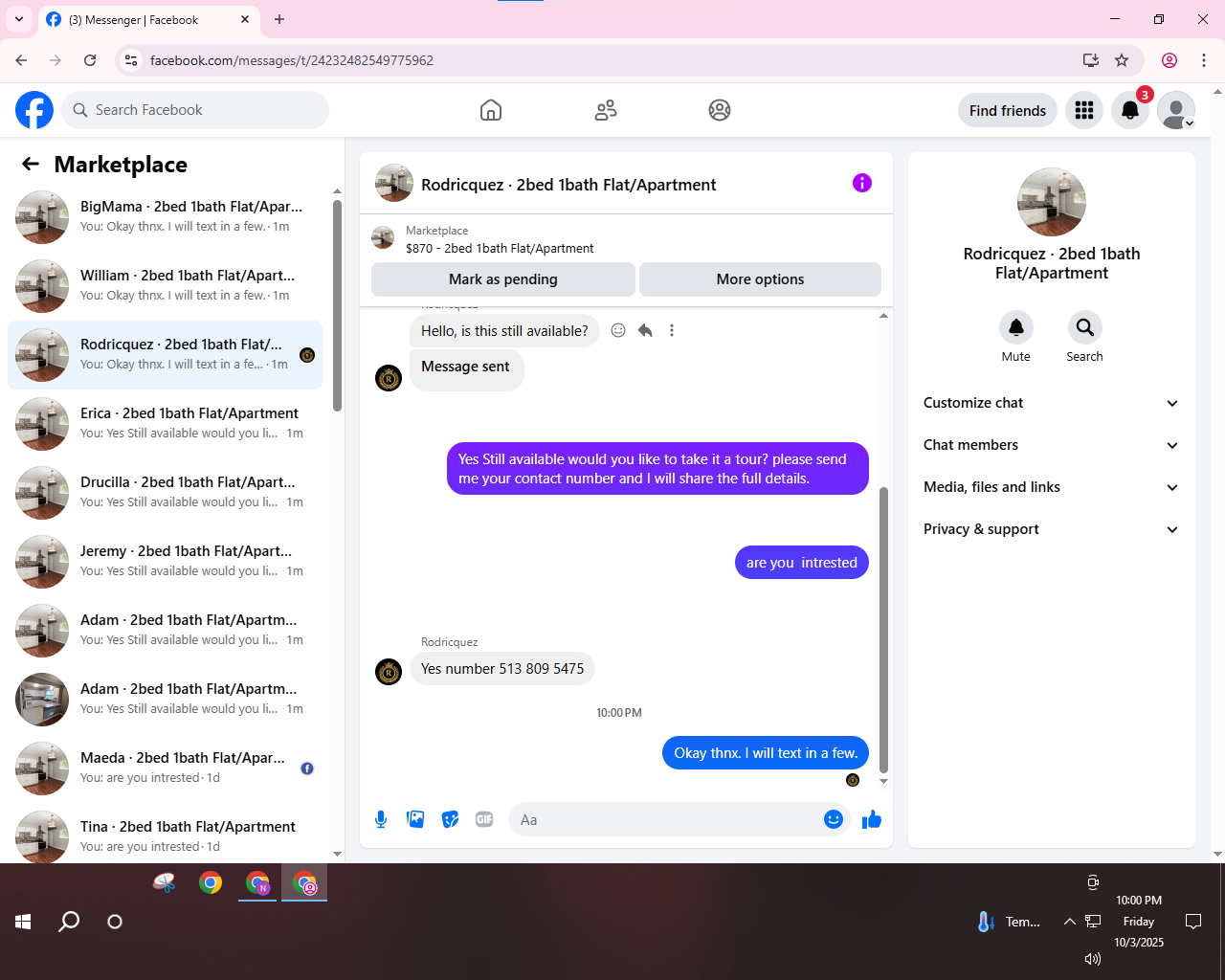1225x980 pixels.
Task: Open the Drucilla conversation
Action: 165,493
